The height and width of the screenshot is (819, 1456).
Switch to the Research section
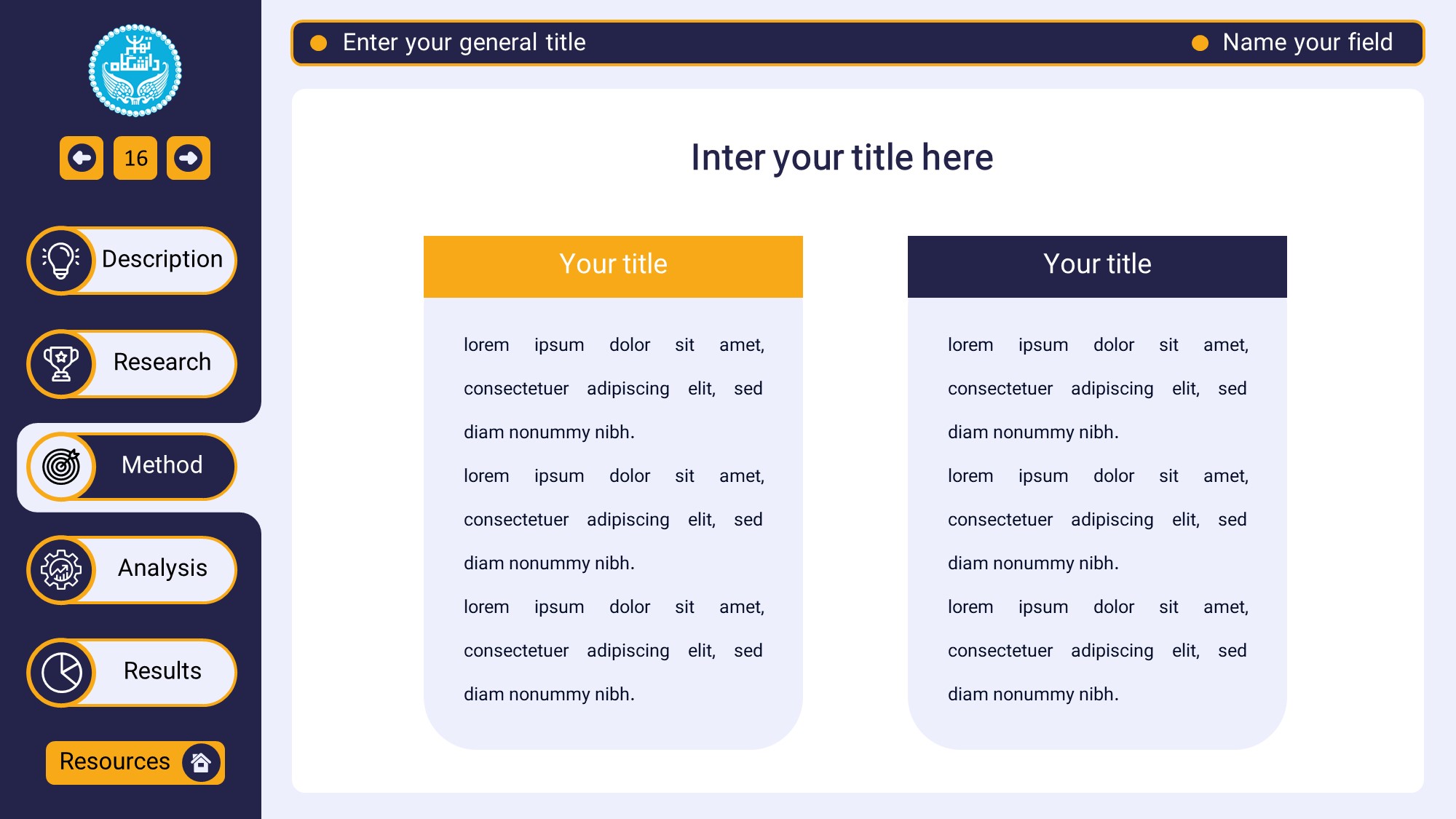coord(162,363)
